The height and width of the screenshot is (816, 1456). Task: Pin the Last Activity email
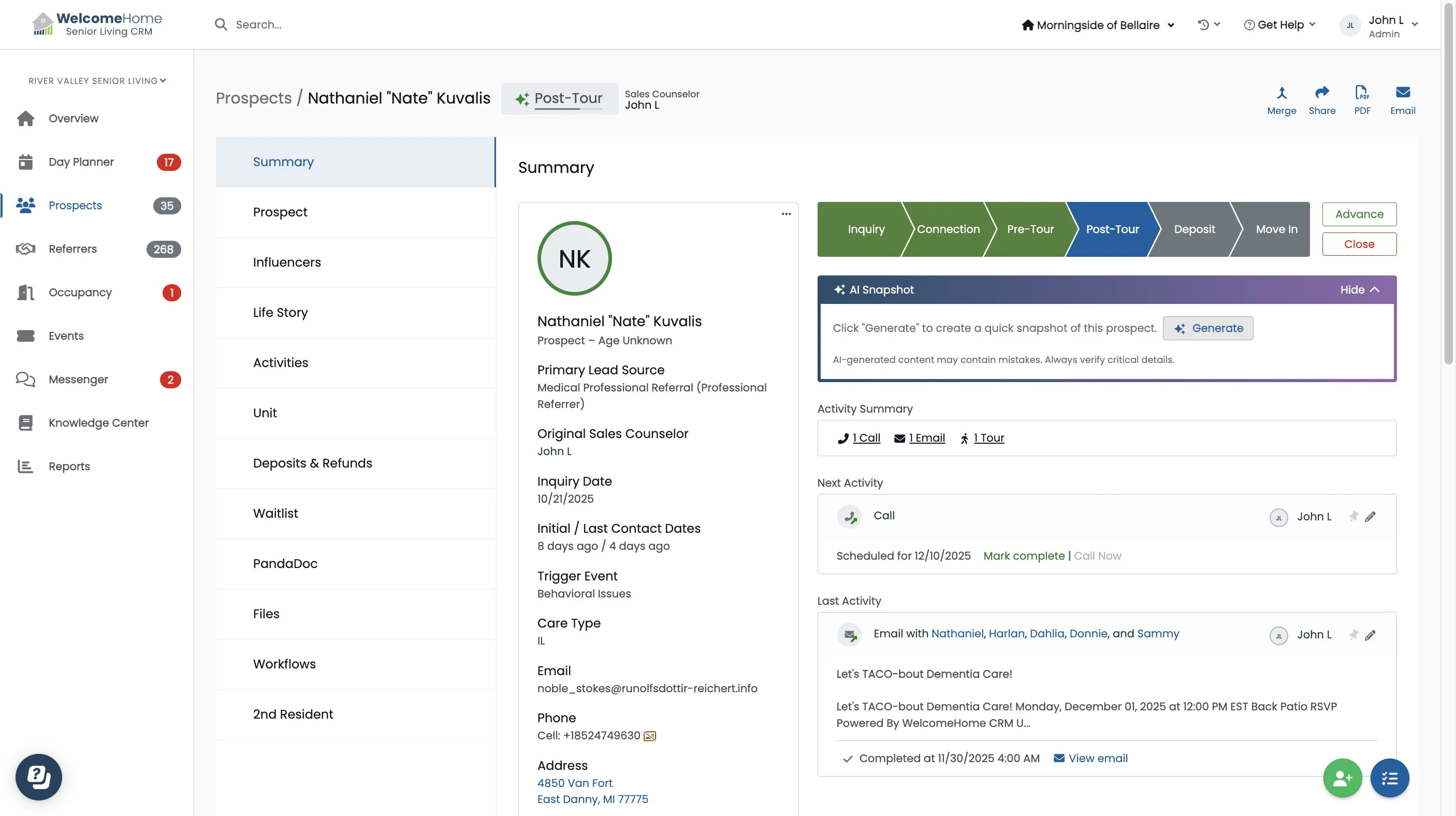coord(1353,635)
